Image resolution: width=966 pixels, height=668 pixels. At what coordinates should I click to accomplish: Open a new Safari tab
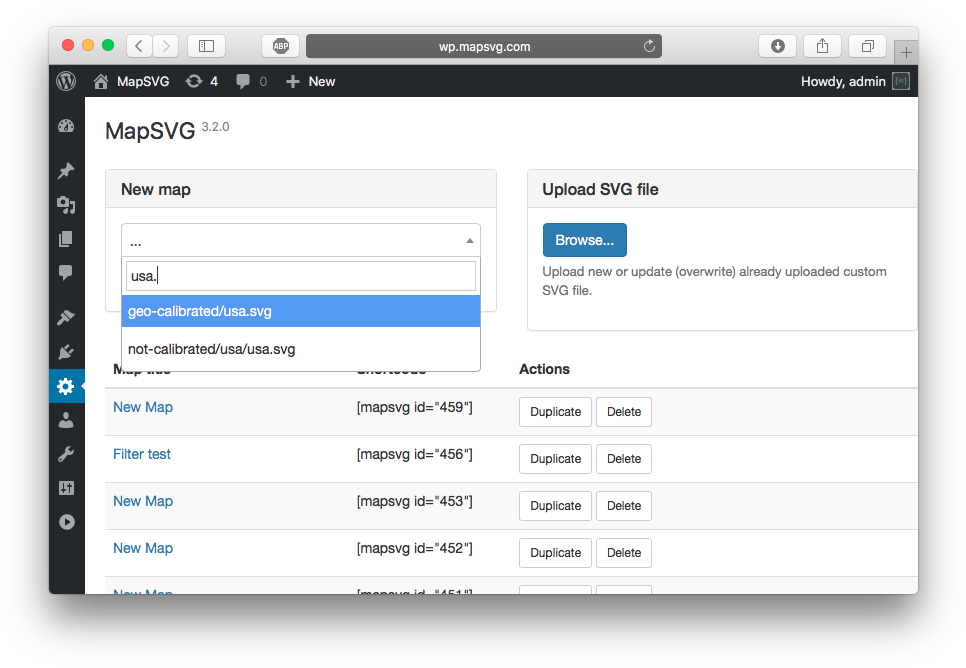coord(906,53)
